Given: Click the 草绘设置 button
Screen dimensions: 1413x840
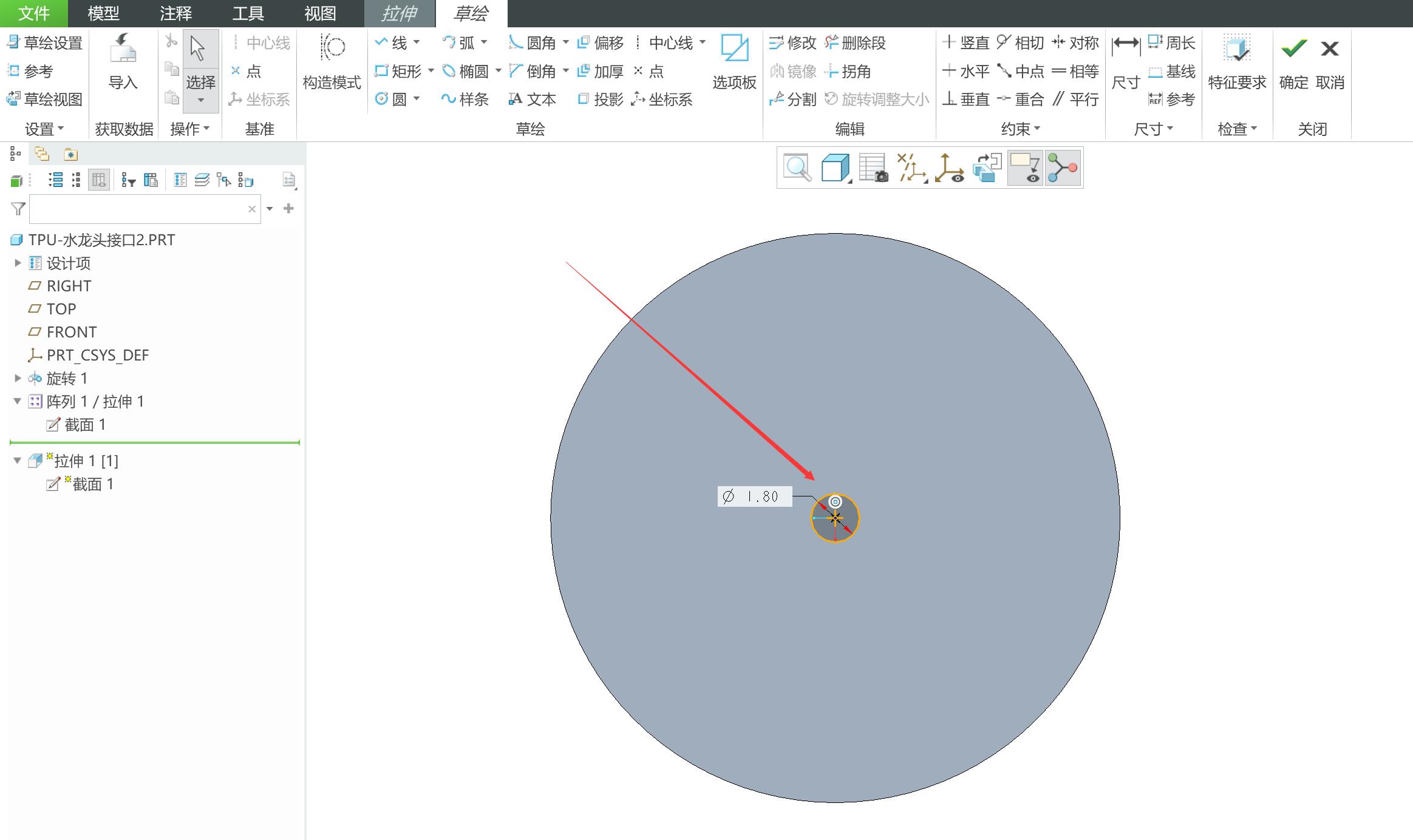Looking at the screenshot, I should click(44, 43).
